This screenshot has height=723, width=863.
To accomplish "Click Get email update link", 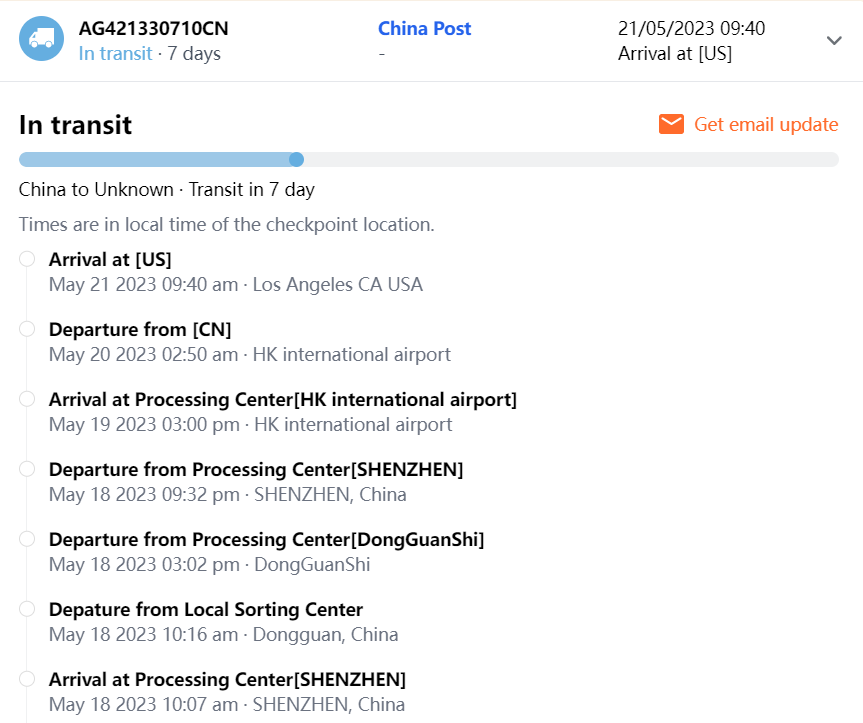I will click(765, 124).
